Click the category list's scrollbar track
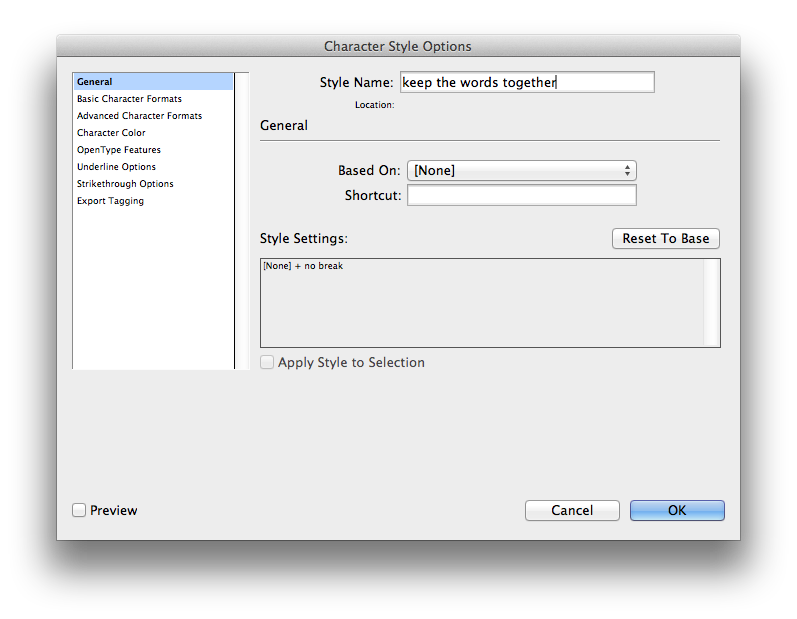 [241, 220]
